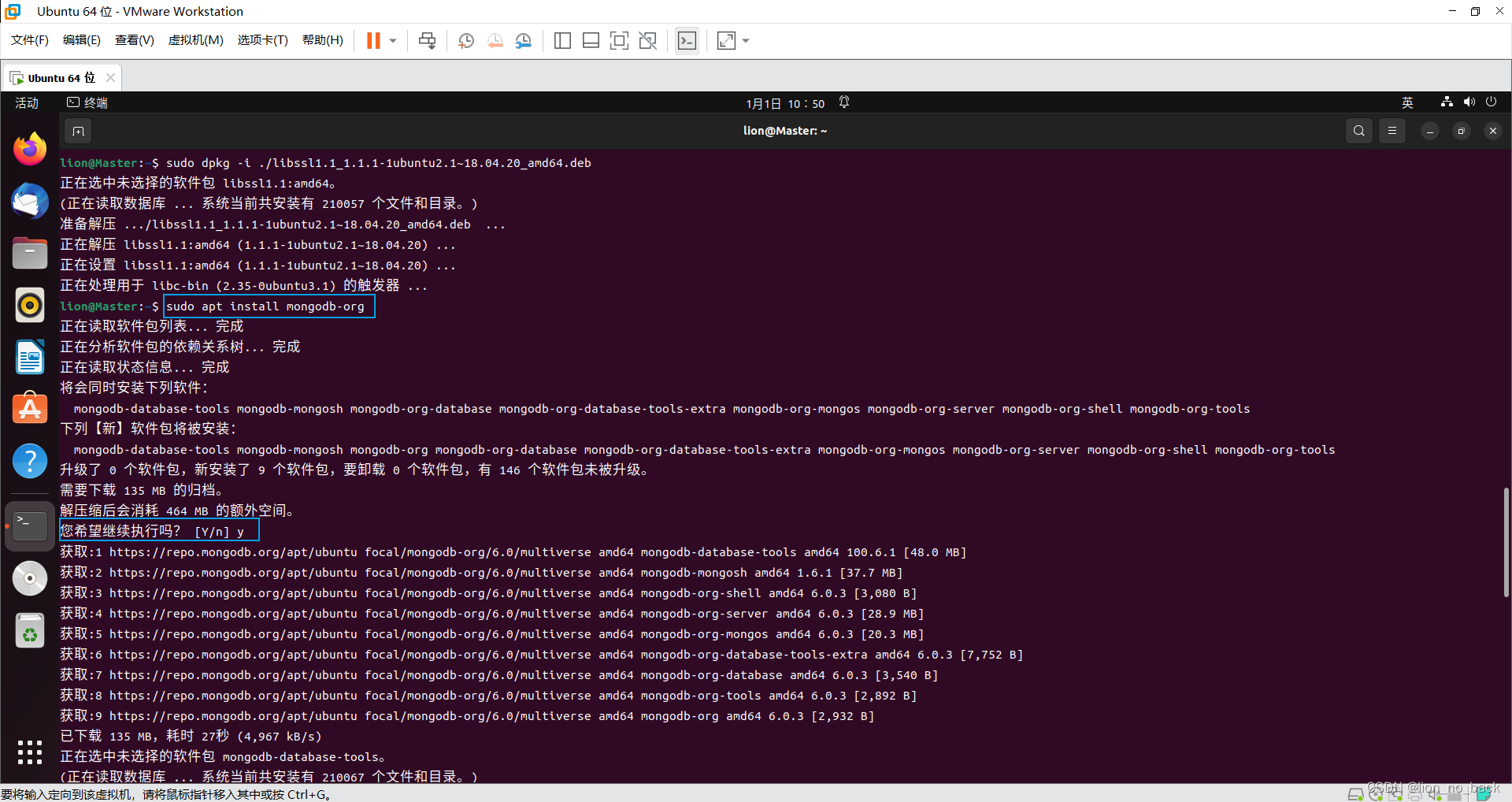Click the 获取:1 mongodb-database-tools download line

(x=513, y=552)
